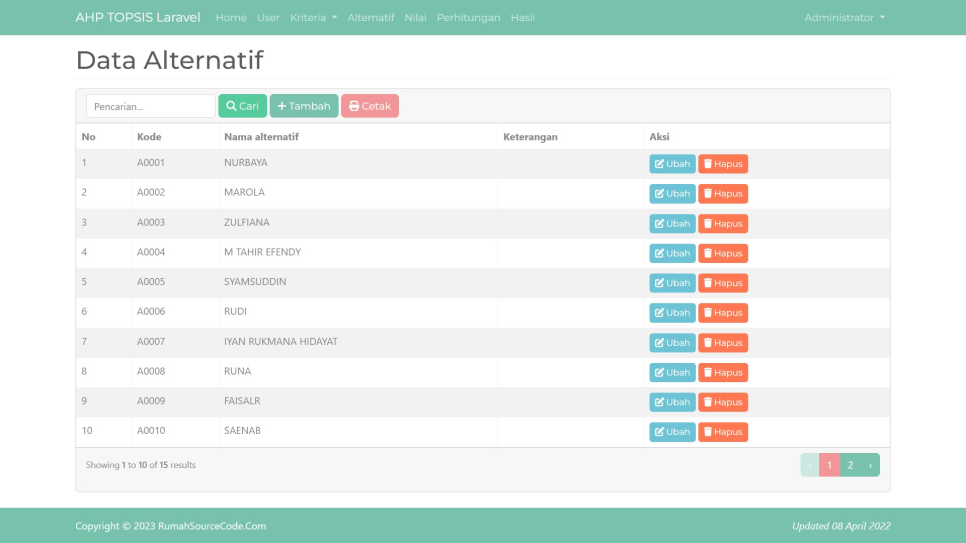Go to pagination page 2

click(x=850, y=465)
